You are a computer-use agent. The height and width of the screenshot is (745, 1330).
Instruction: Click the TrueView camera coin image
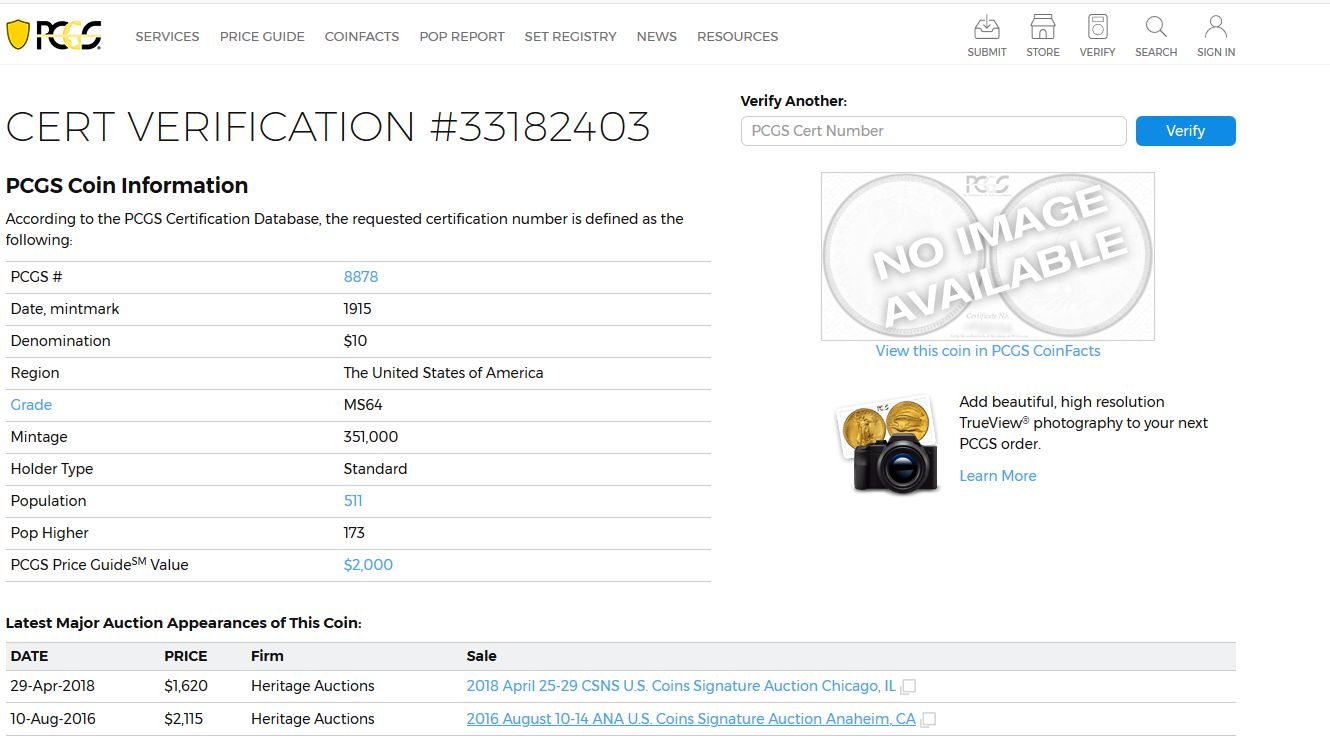887,444
